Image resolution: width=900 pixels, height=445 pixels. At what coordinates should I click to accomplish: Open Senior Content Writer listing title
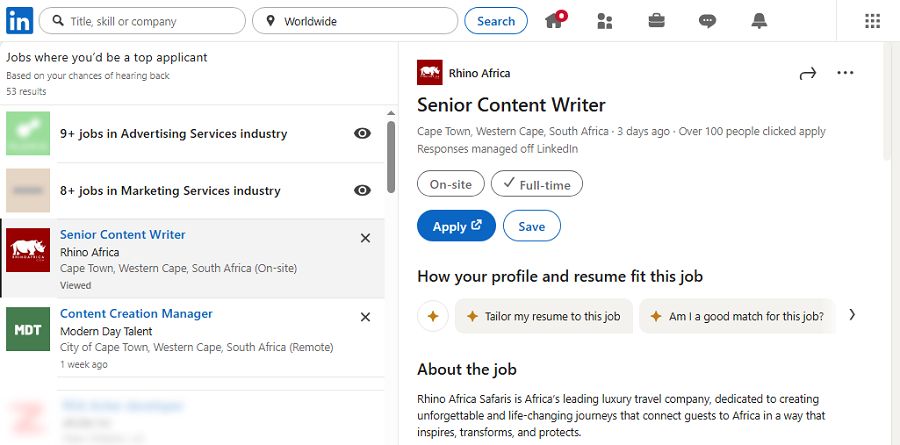click(x=123, y=235)
